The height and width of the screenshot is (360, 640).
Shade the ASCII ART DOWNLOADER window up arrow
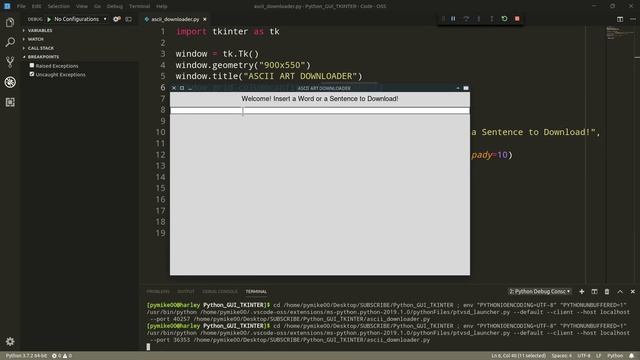458,88
